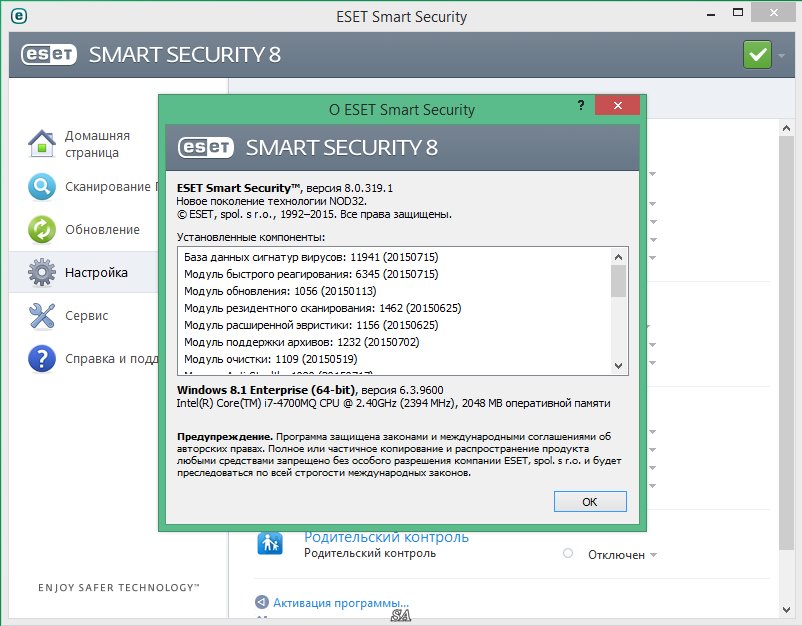
Task: Click help question mark in About dialog
Action: [x=581, y=105]
